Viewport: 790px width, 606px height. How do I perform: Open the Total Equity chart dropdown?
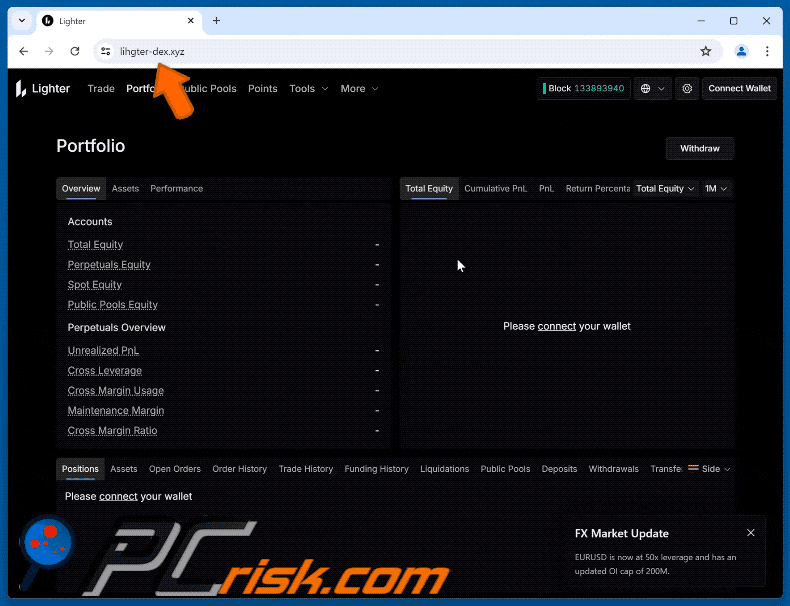(x=665, y=189)
